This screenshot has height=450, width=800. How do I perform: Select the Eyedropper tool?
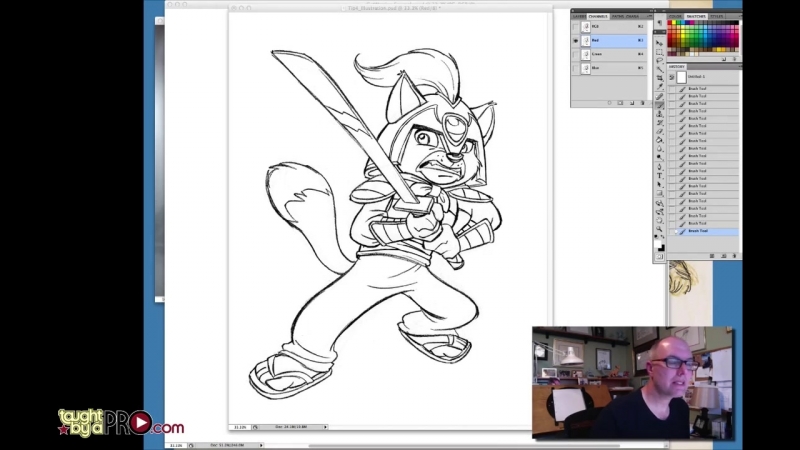click(x=659, y=87)
